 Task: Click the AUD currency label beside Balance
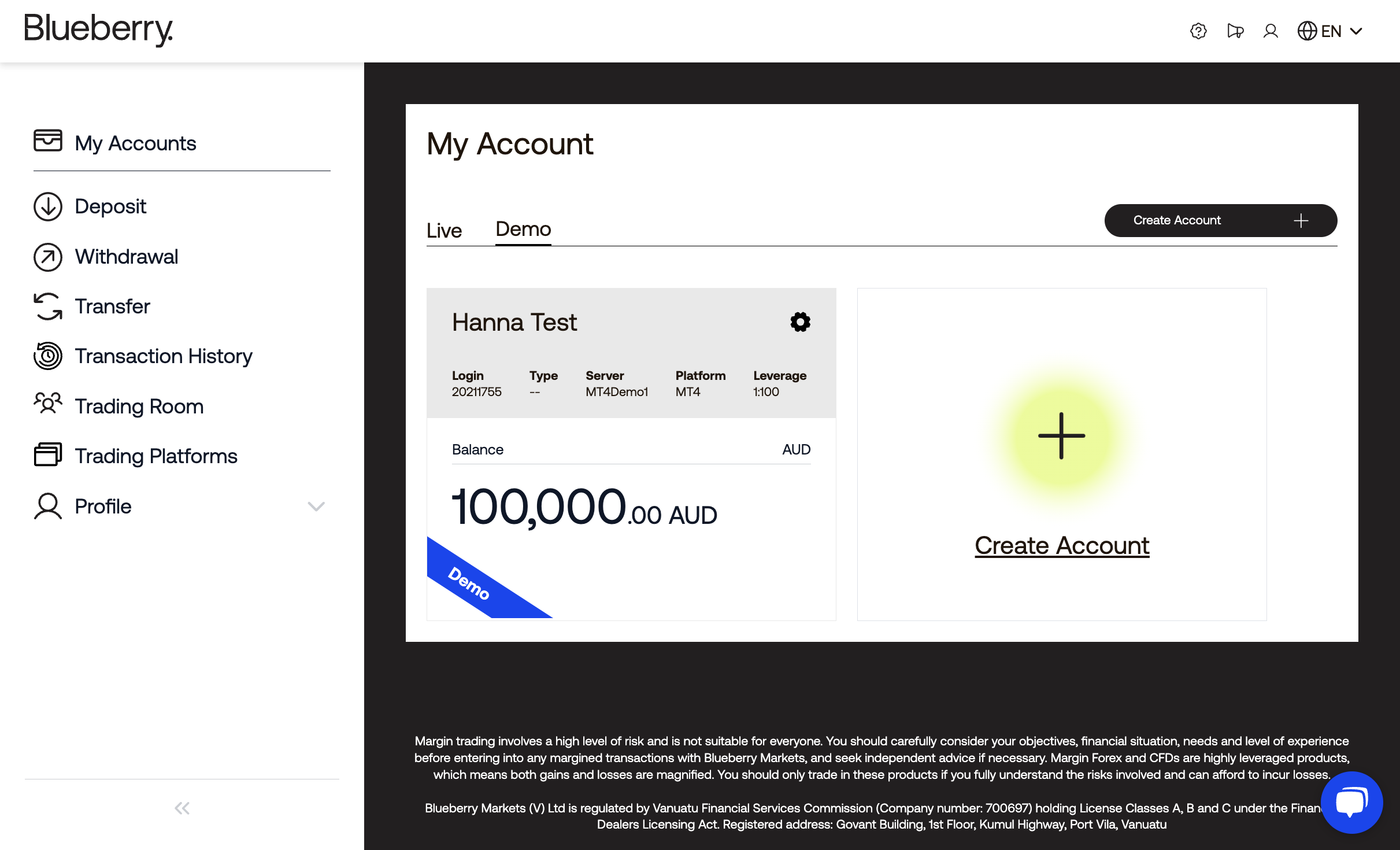pos(796,450)
